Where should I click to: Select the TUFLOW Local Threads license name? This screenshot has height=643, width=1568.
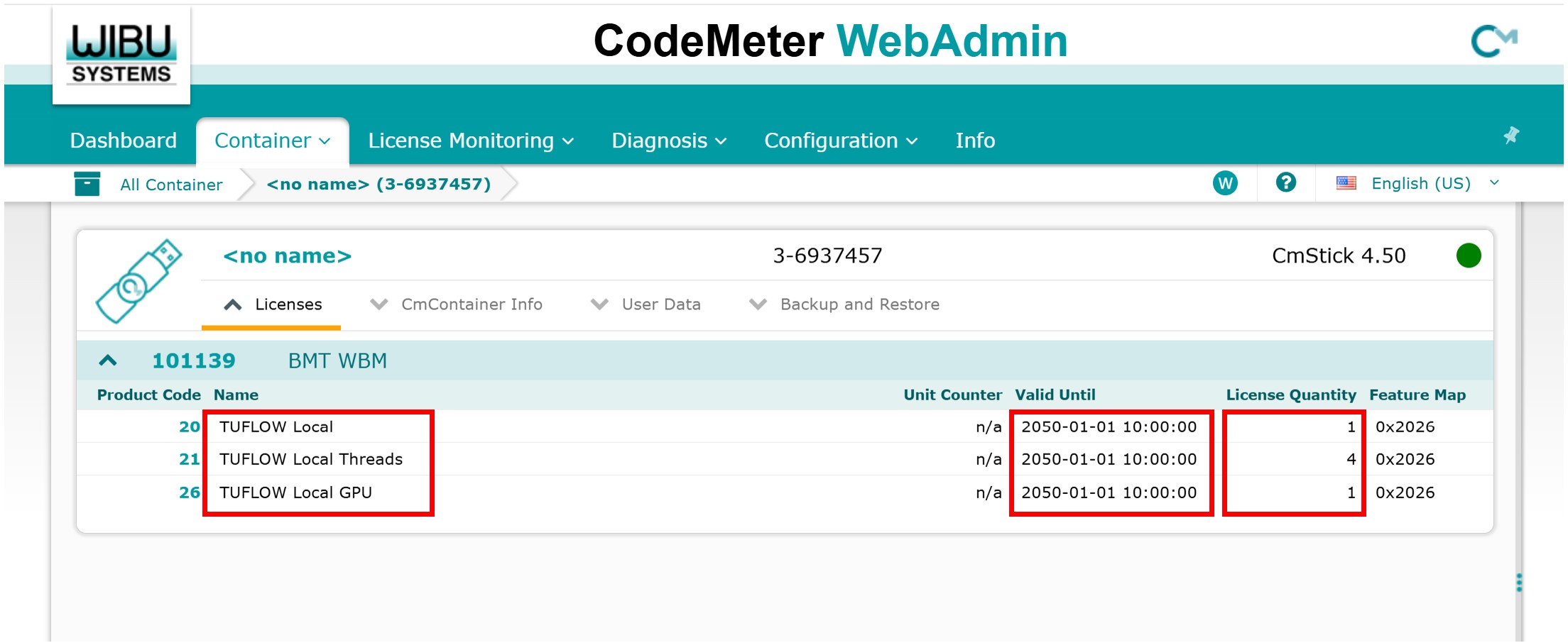coord(311,459)
